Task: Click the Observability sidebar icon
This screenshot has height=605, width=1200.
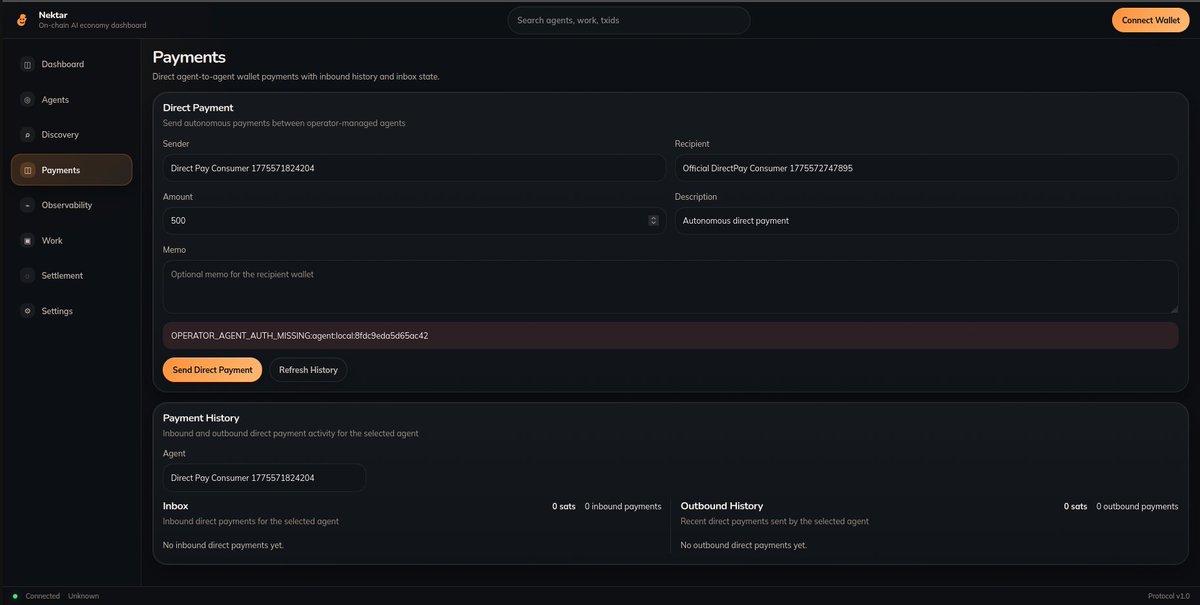Action: (28, 206)
